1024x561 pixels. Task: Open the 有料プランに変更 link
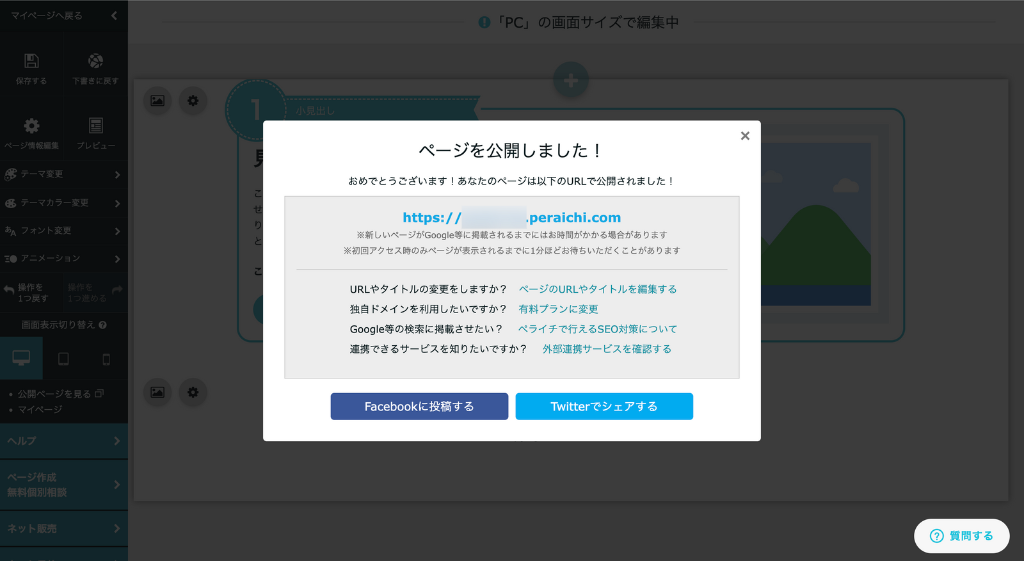pyautogui.click(x=558, y=309)
